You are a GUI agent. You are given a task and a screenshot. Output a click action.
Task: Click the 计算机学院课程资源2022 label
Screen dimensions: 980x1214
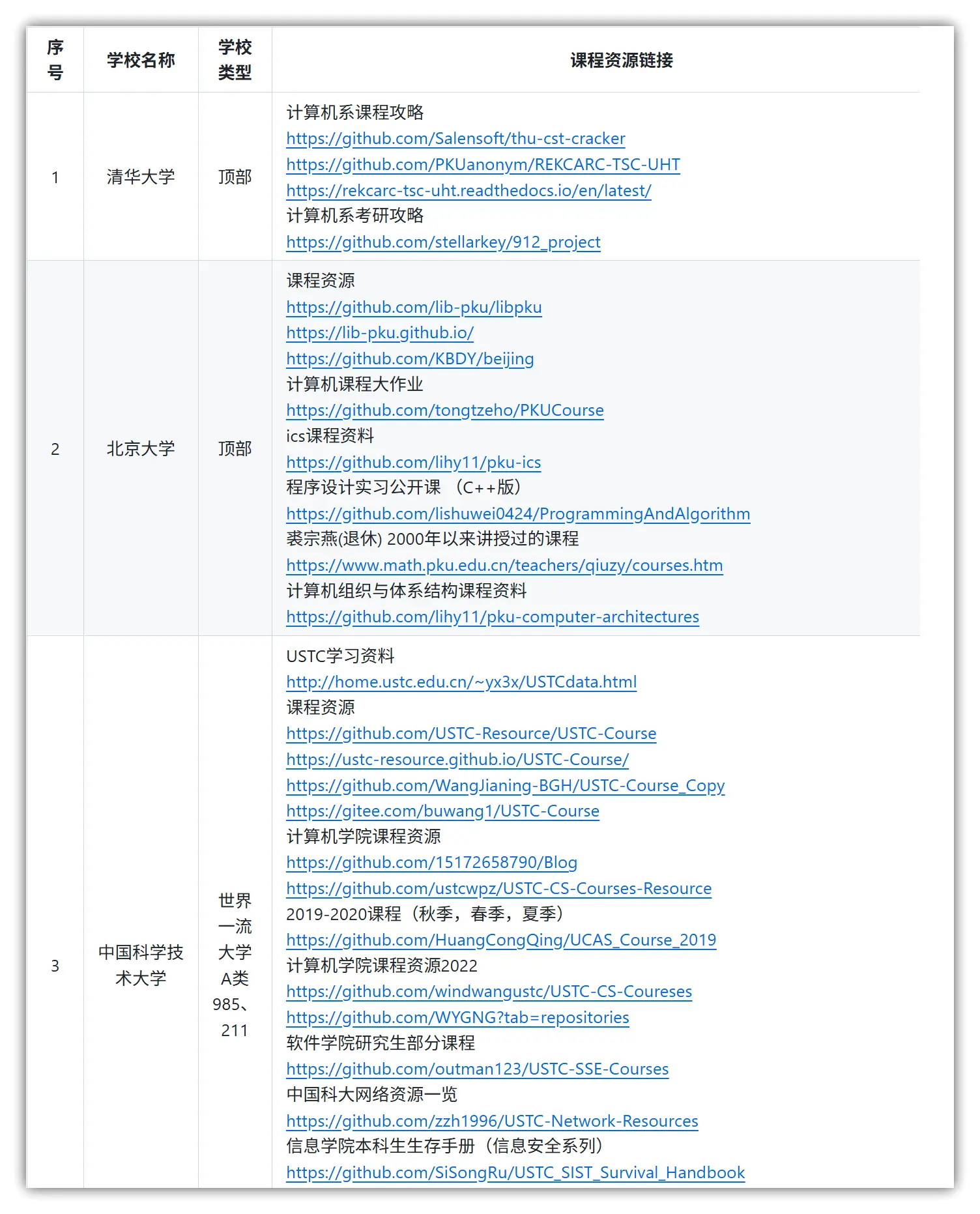382,966
